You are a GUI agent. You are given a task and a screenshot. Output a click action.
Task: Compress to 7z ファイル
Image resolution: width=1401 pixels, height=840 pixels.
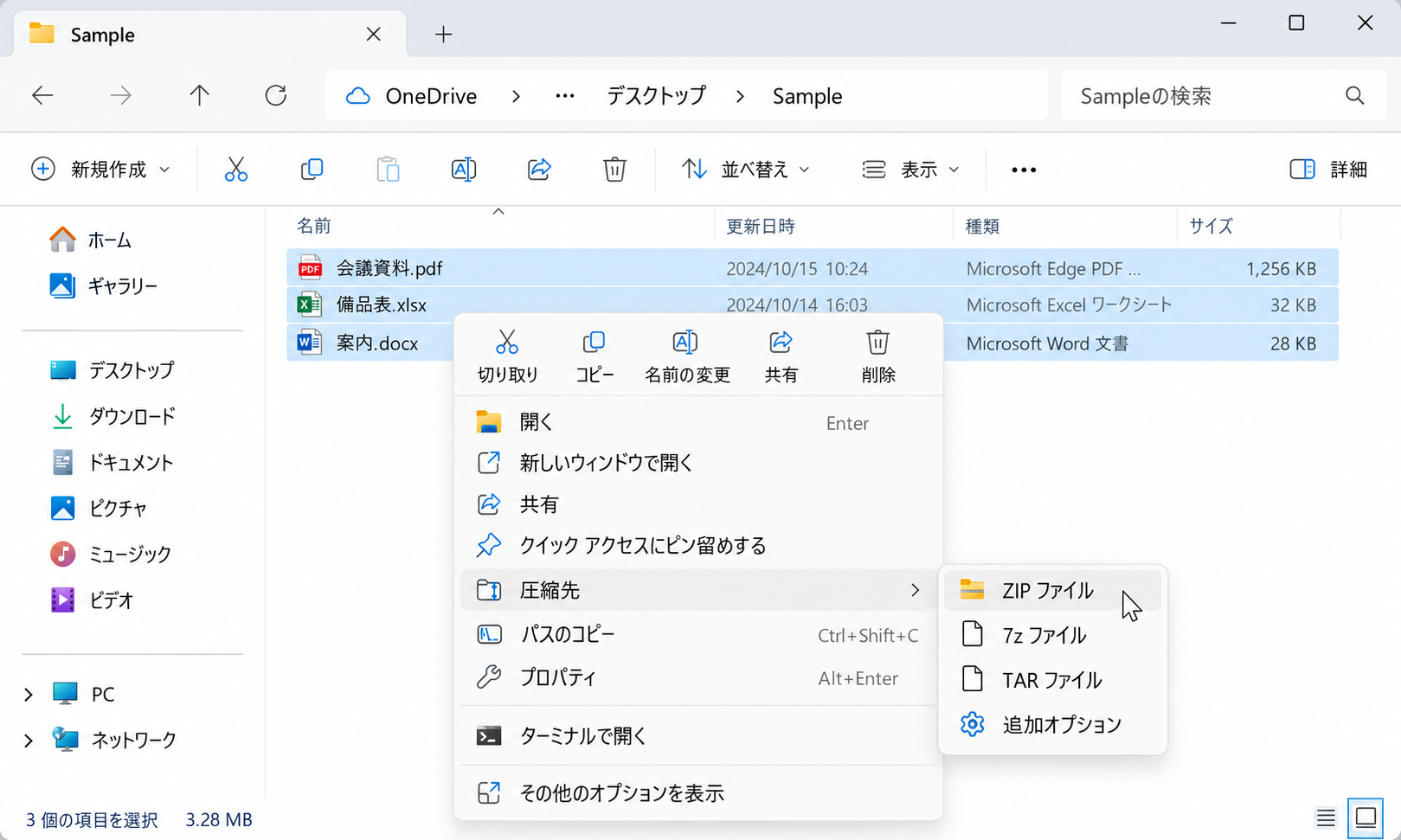(x=1052, y=635)
